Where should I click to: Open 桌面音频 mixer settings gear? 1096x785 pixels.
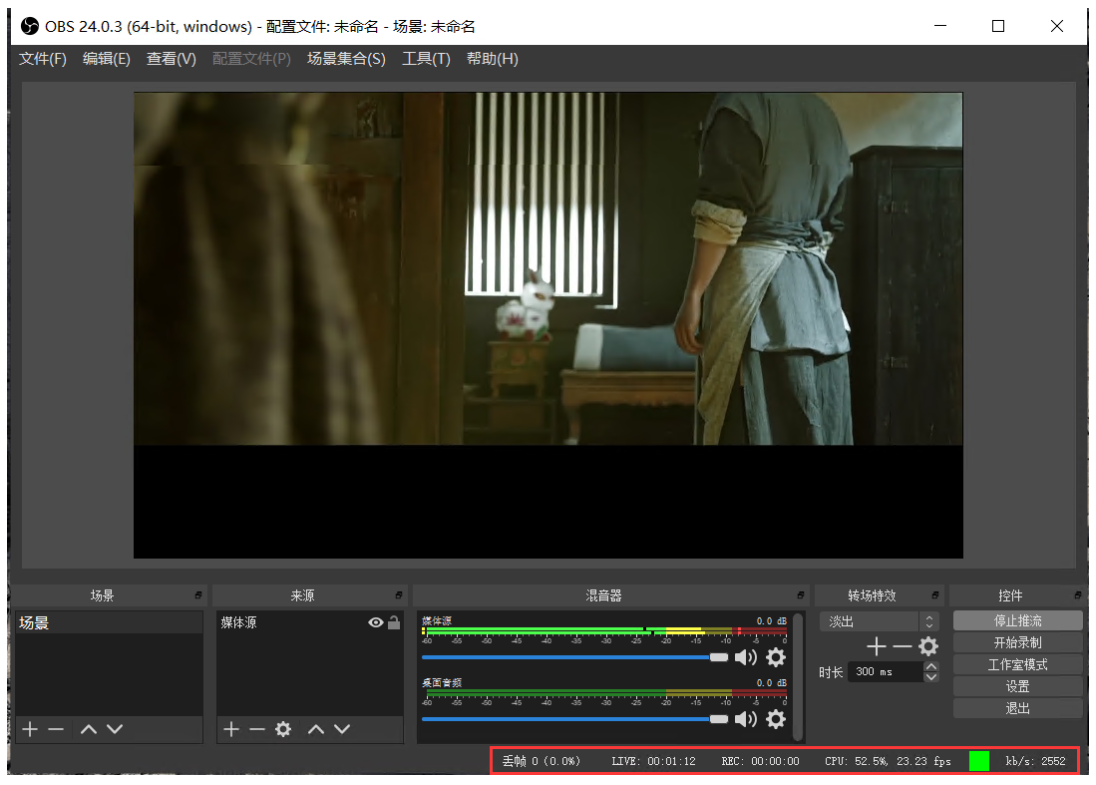click(776, 719)
